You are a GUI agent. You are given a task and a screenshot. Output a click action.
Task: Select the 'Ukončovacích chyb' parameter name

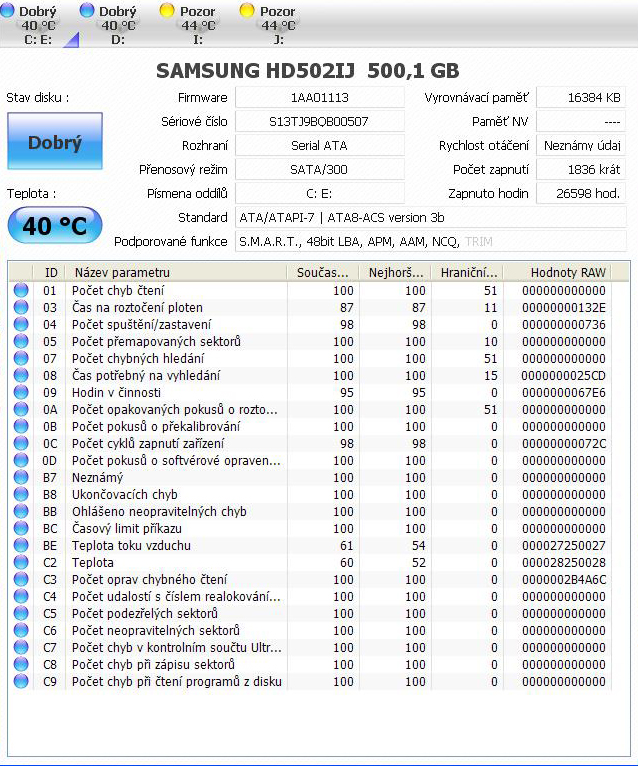(x=125, y=494)
